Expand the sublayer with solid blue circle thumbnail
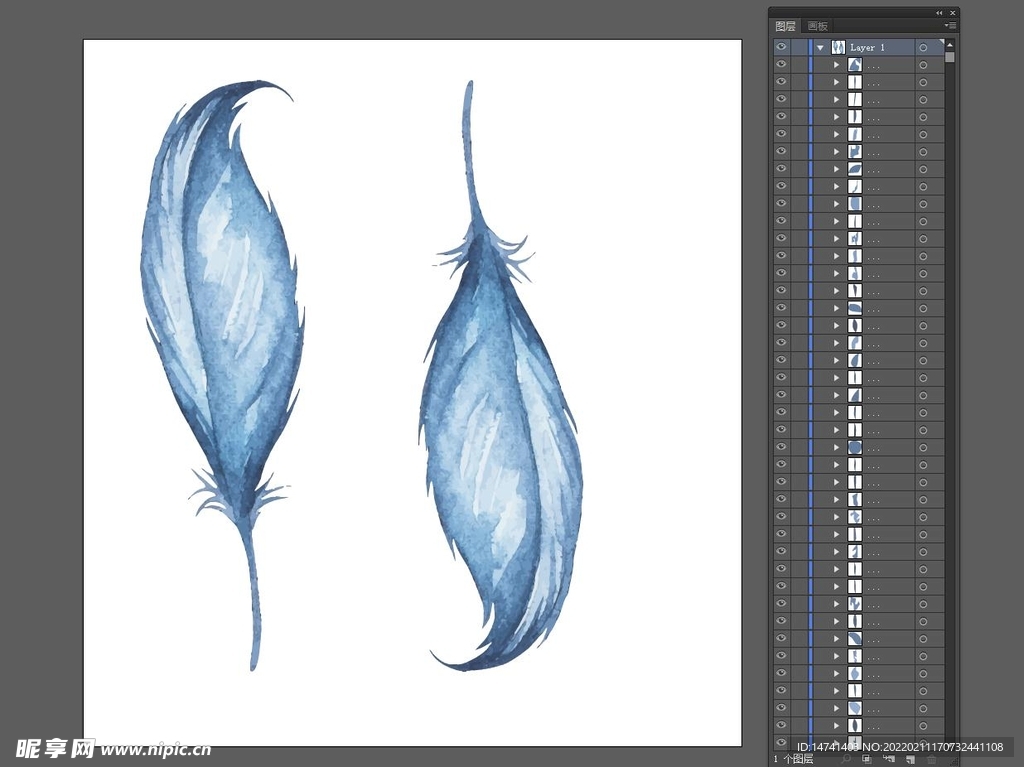Screen dimensions: 1024x767 (x=837, y=448)
